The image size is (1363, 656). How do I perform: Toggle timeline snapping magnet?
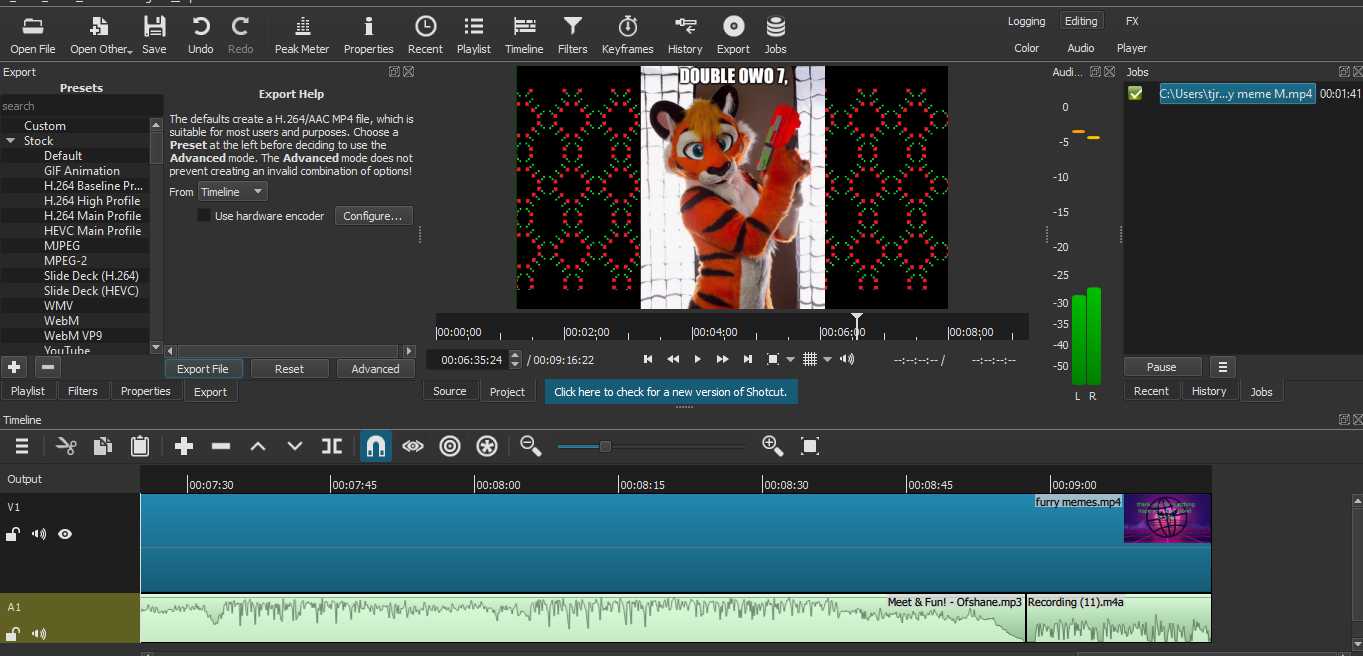376,447
